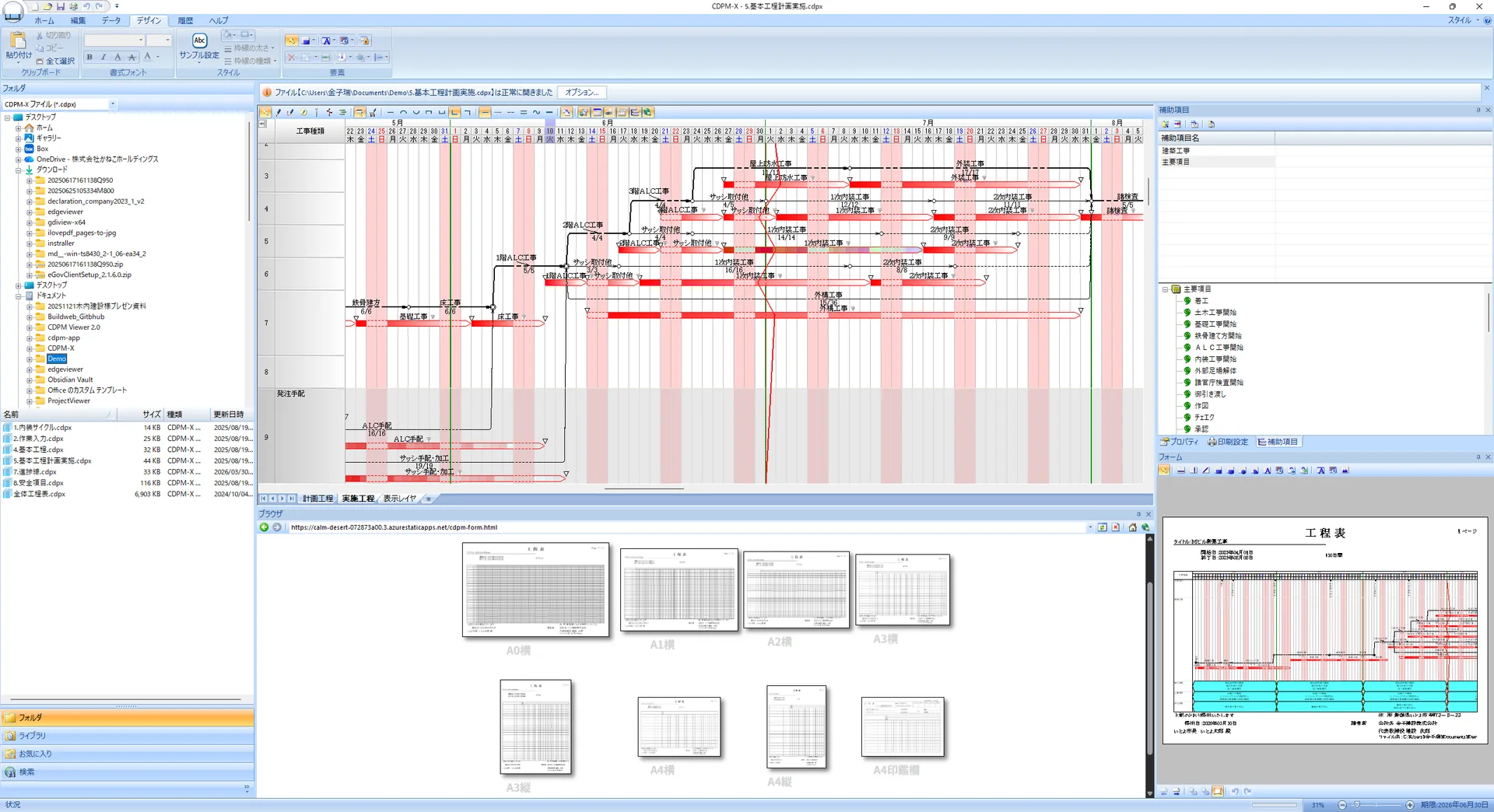Click browser refresh icon
This screenshot has width=1494, height=812.
[x=1103, y=527]
